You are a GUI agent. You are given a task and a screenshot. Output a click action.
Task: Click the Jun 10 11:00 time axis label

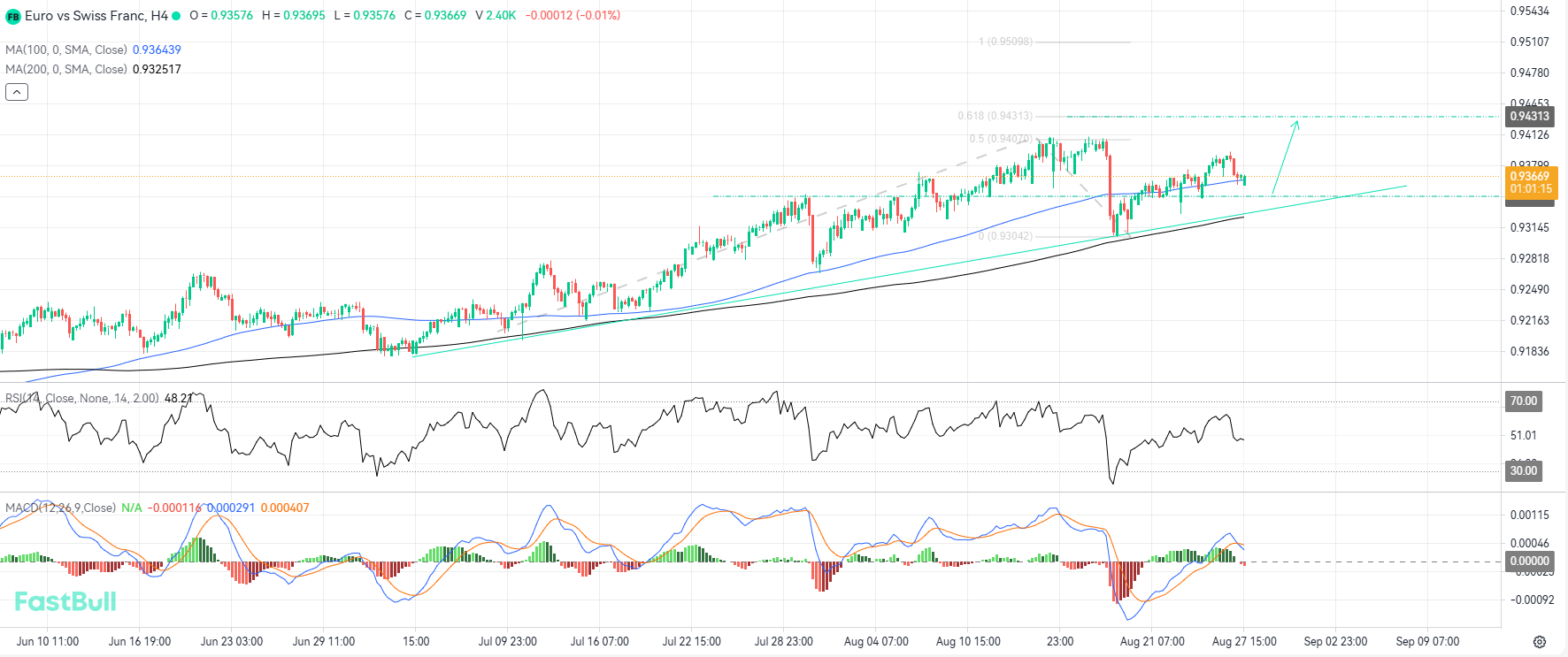coord(48,641)
